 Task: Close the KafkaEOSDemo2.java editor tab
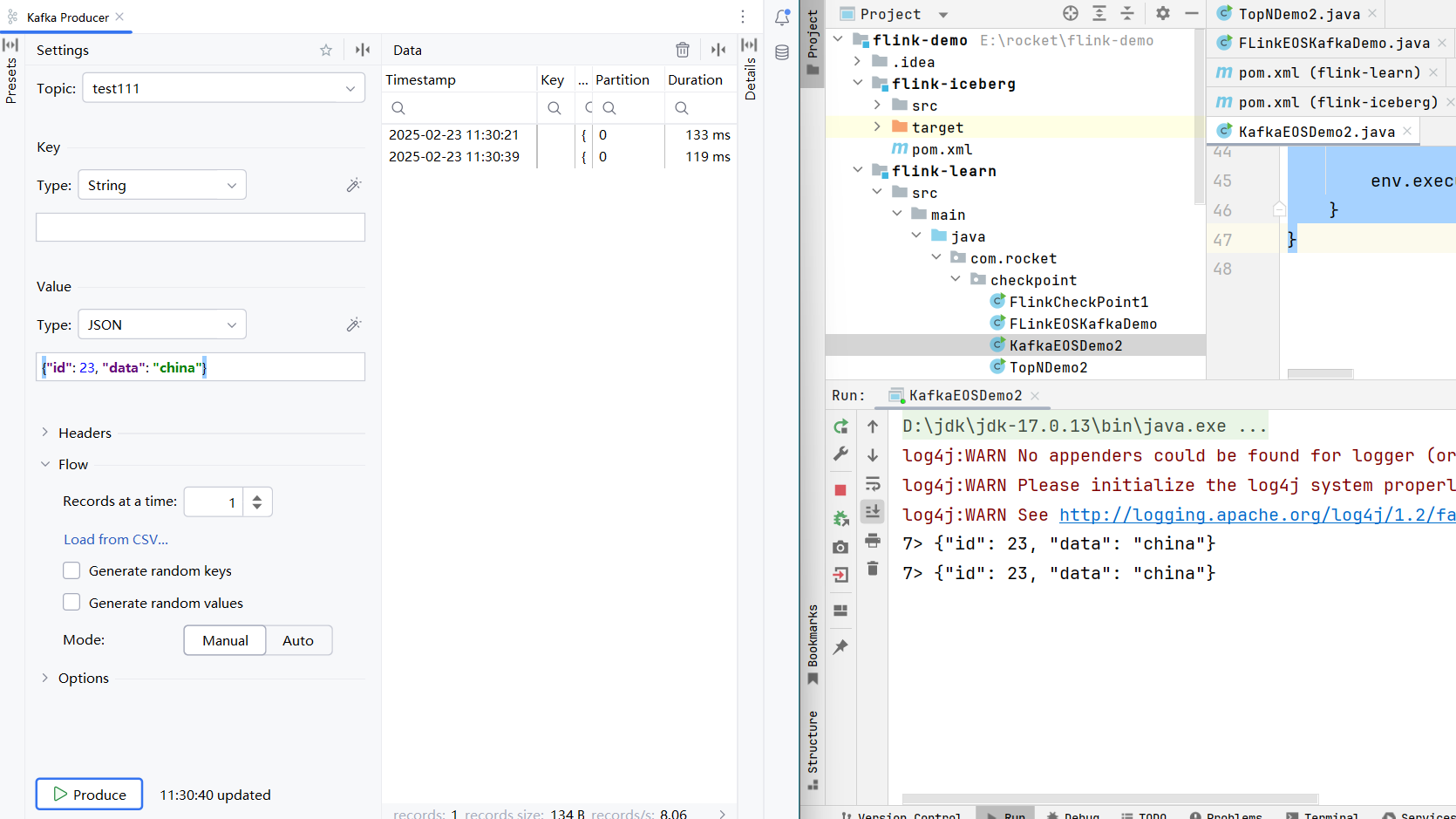[1407, 132]
